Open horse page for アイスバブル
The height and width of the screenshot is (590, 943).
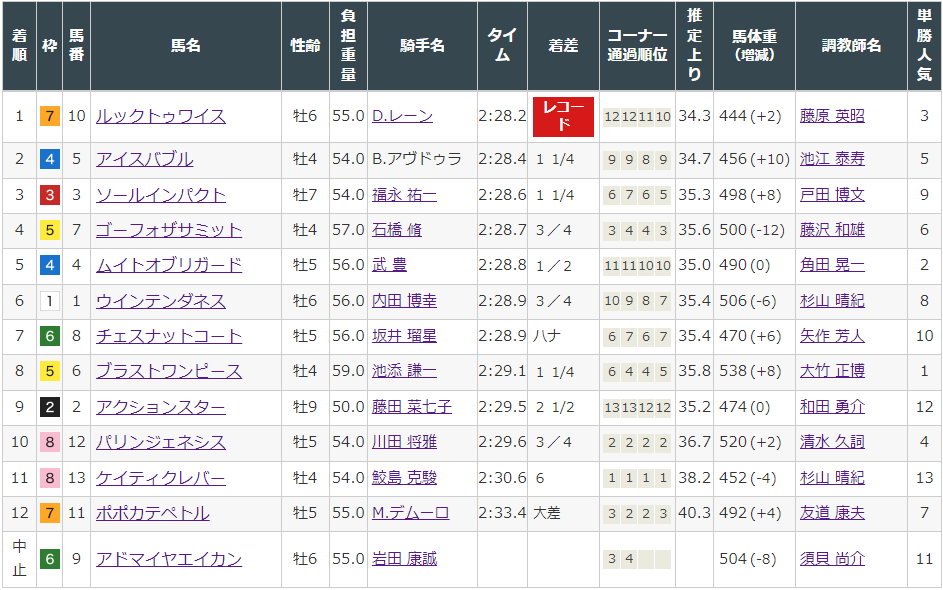point(144,159)
